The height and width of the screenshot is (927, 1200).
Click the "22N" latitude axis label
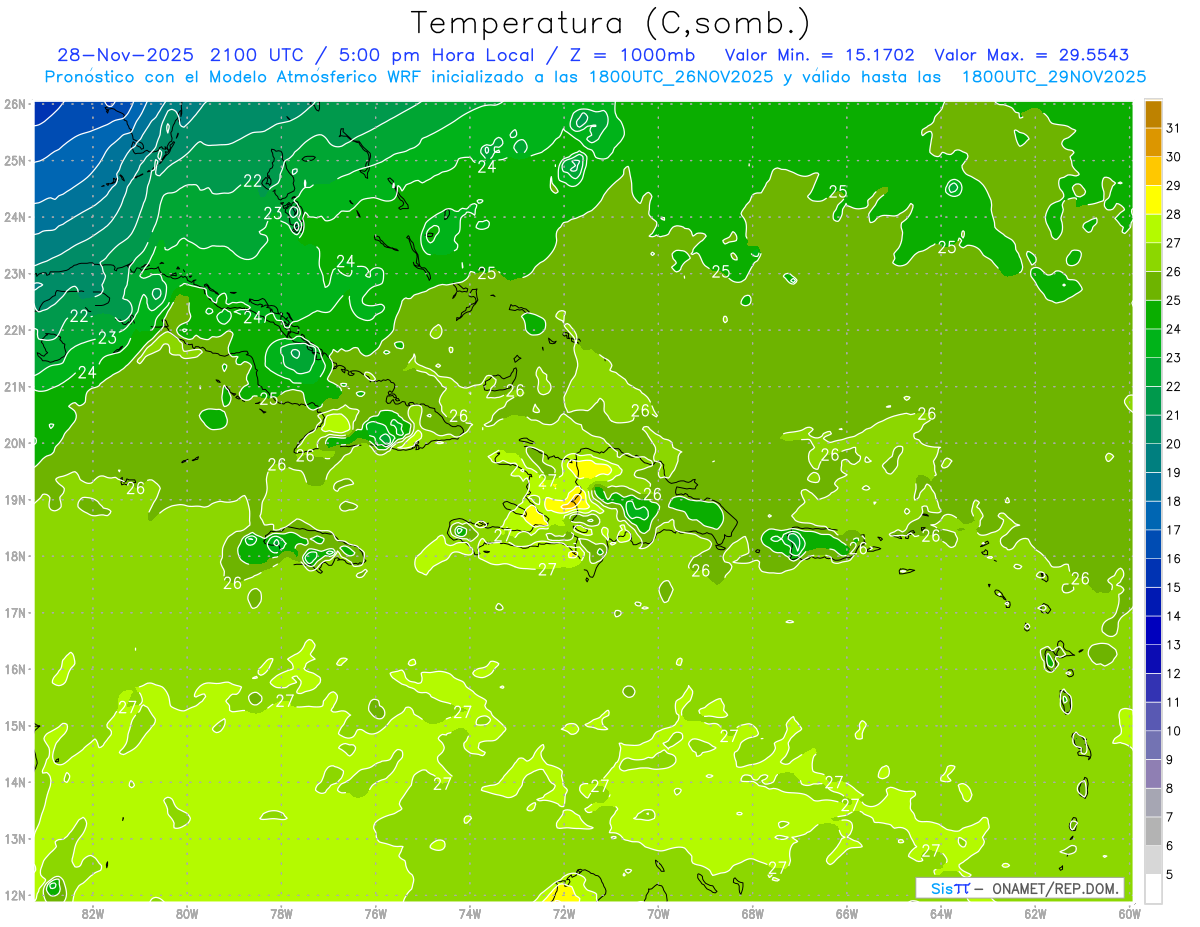click(x=14, y=330)
